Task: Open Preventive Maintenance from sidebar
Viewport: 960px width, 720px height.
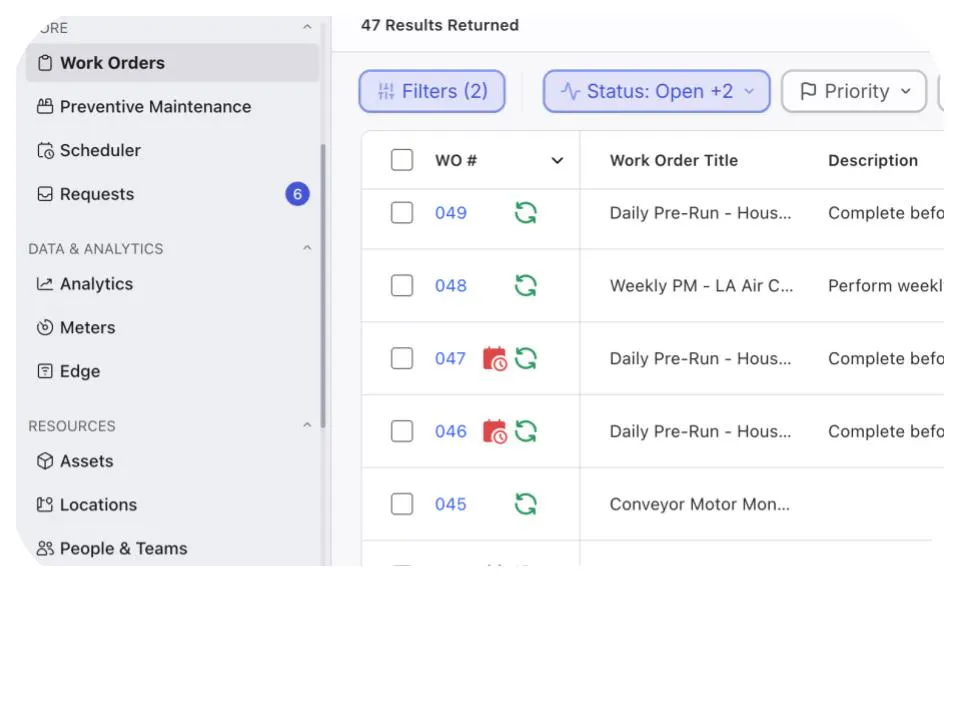Action: click(155, 106)
